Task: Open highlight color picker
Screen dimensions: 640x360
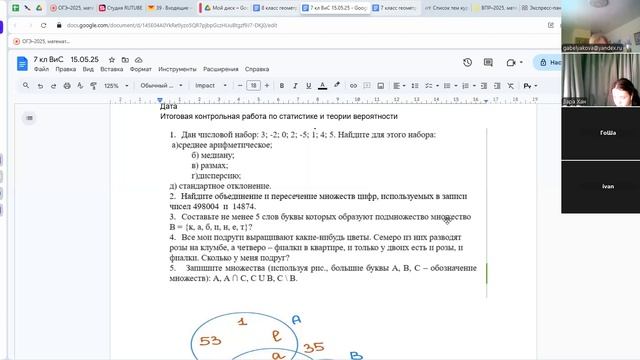Action: click(x=337, y=85)
